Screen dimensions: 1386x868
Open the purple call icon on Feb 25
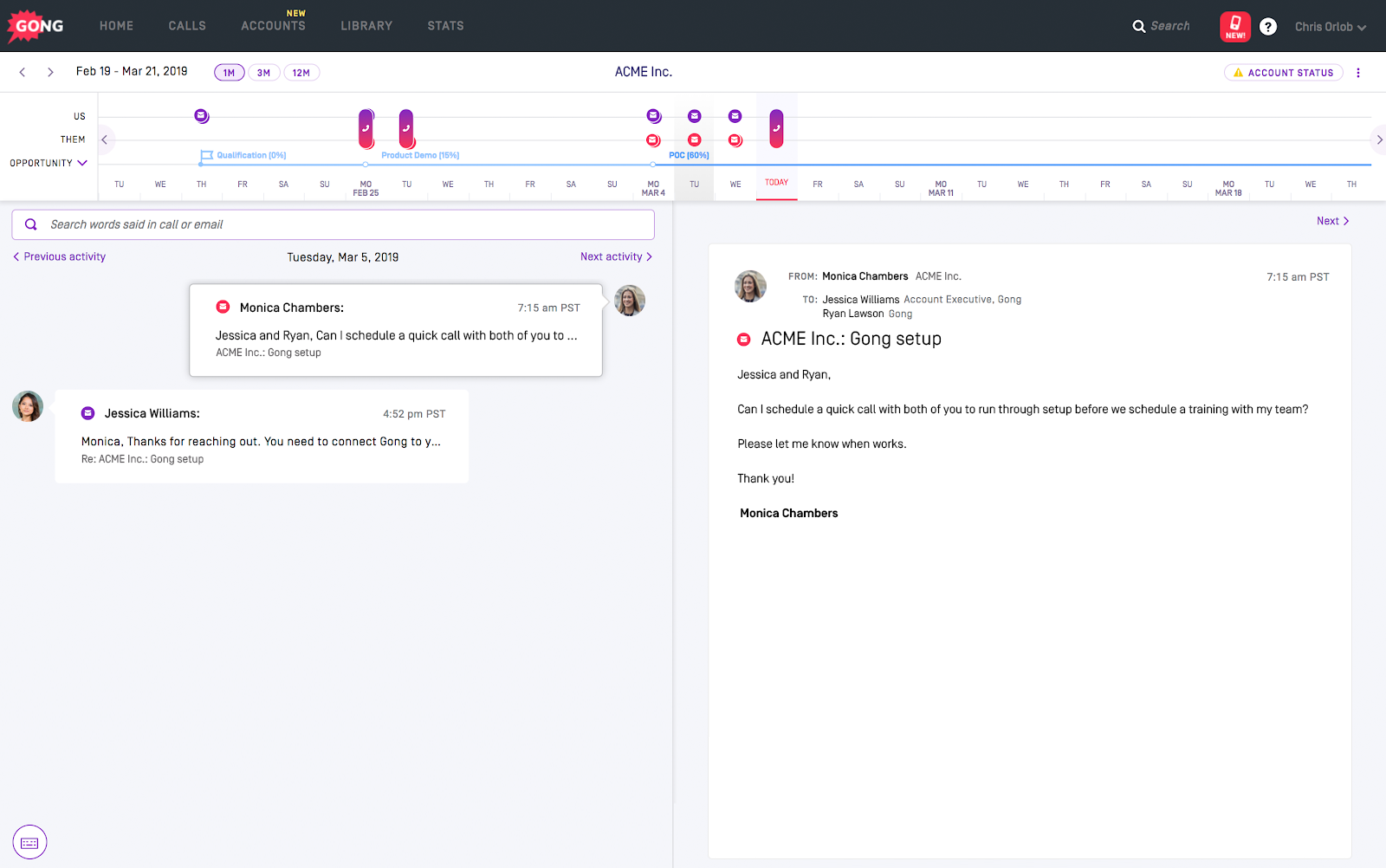[366, 130]
